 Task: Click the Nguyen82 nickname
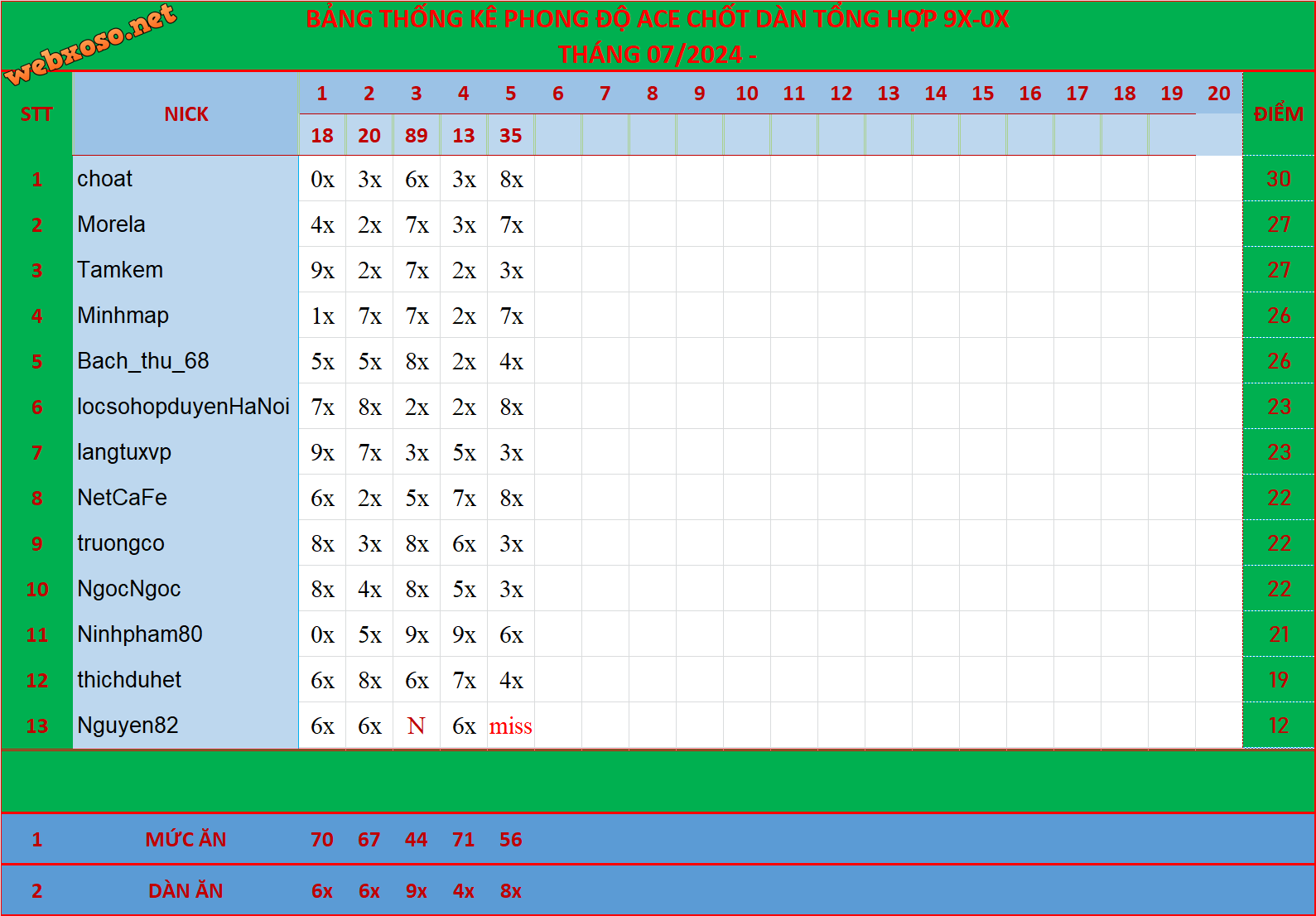pos(186,726)
